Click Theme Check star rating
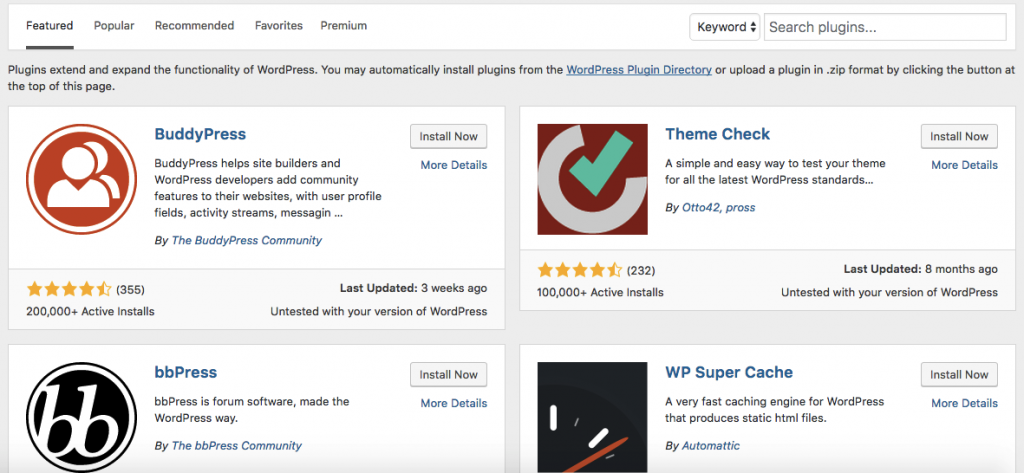Viewport: 1024px width, 473px height. (x=580, y=270)
